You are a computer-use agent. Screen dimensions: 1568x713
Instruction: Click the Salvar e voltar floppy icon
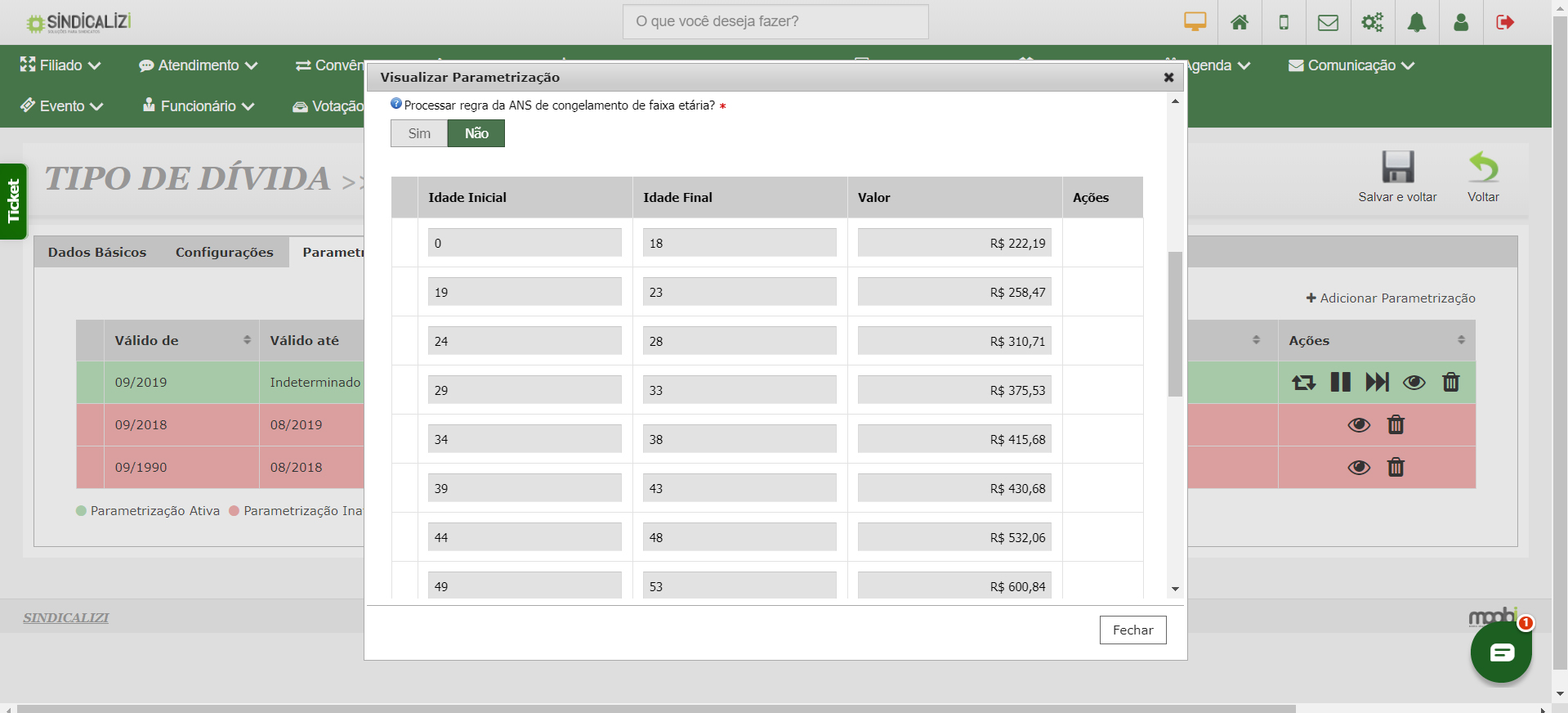coord(1397,168)
